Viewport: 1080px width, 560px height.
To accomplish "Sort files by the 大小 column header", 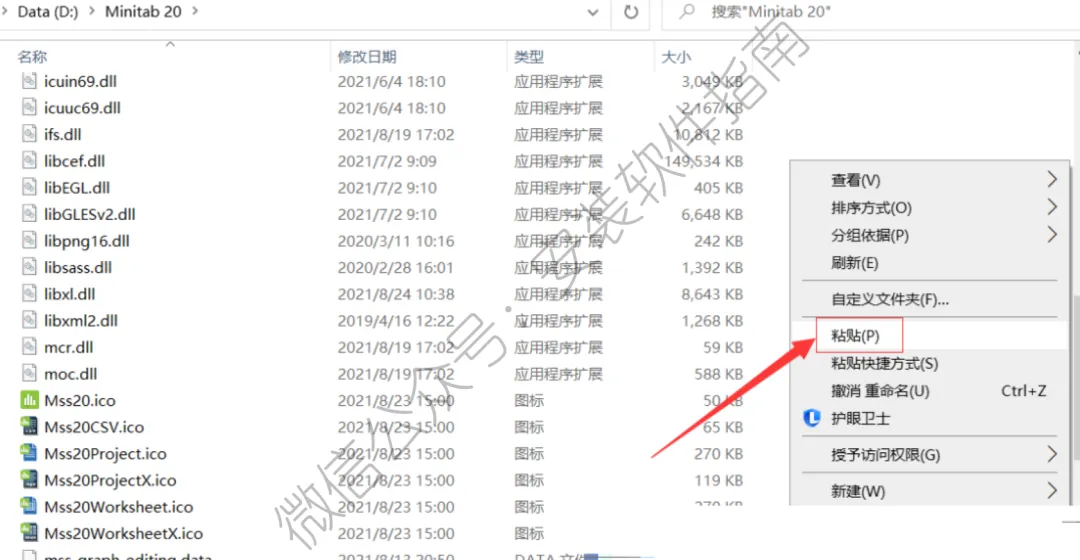I will click(x=676, y=56).
